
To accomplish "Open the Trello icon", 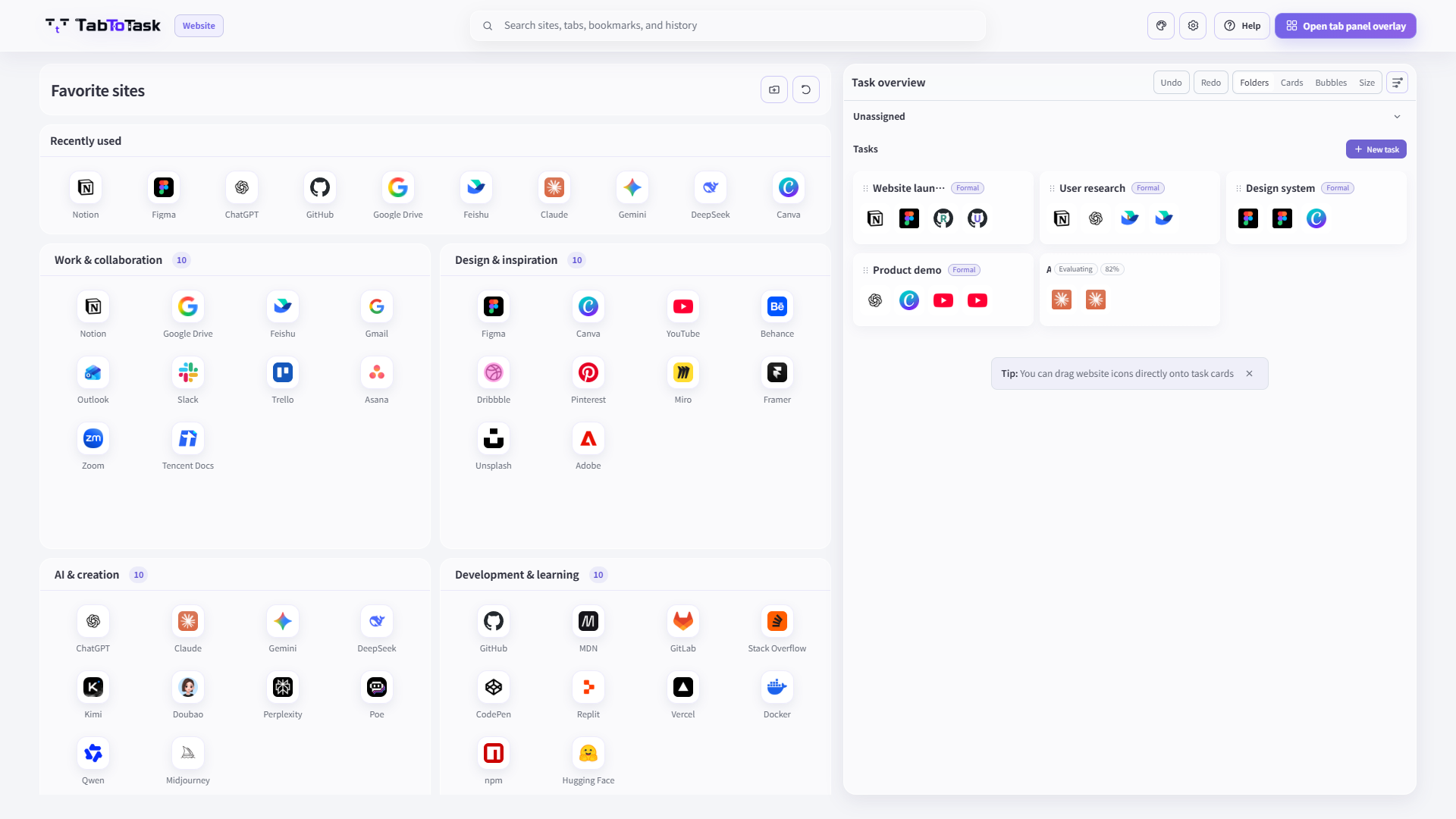I will 283,372.
